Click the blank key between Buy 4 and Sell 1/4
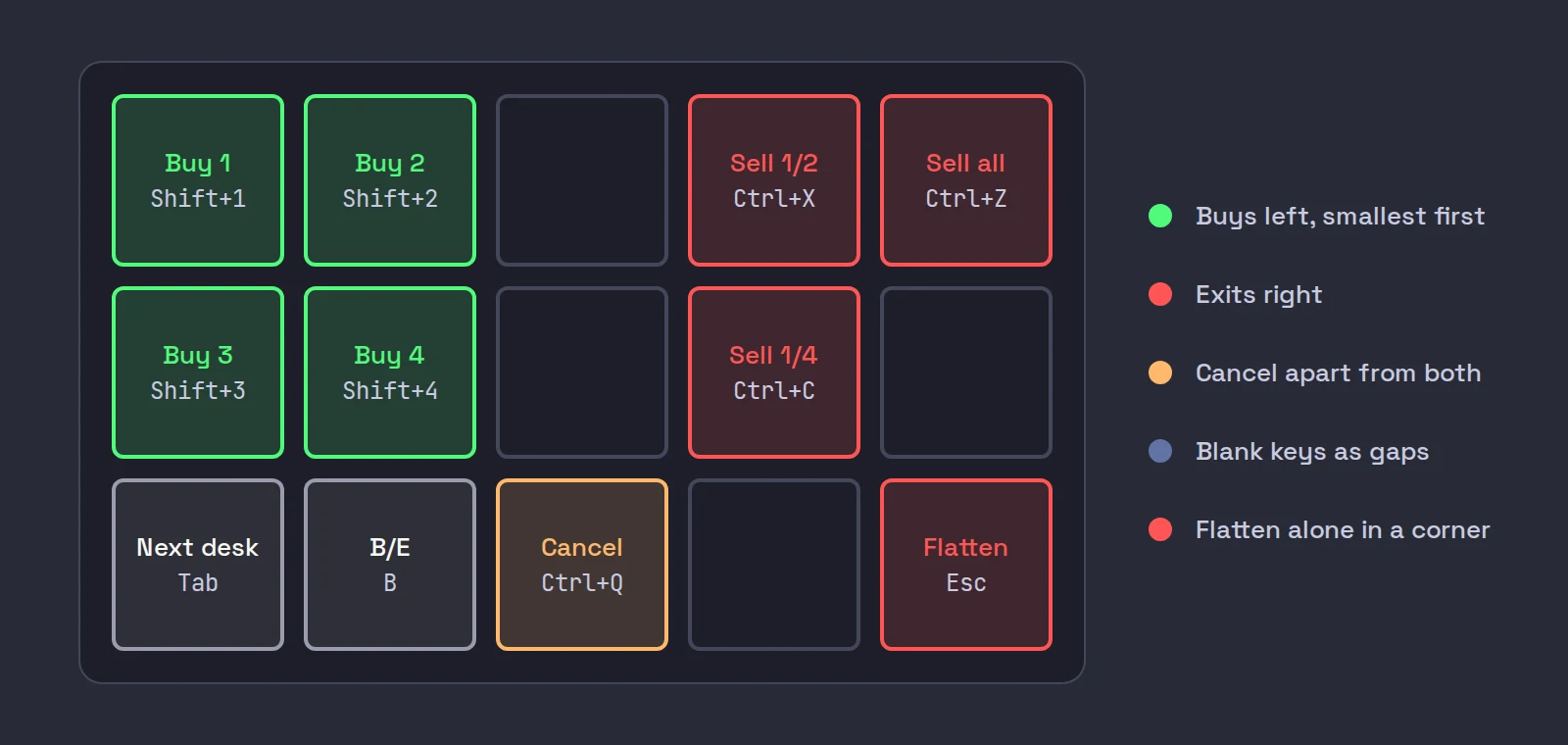Viewport: 1568px width, 745px height. pos(582,372)
